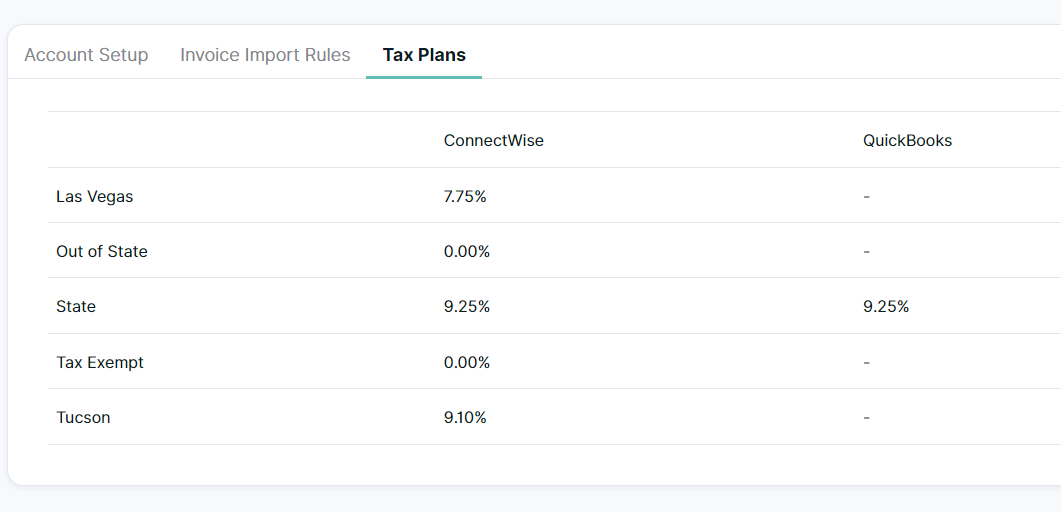
Task: Click Out of State QuickBooks dash cell
Action: (867, 252)
